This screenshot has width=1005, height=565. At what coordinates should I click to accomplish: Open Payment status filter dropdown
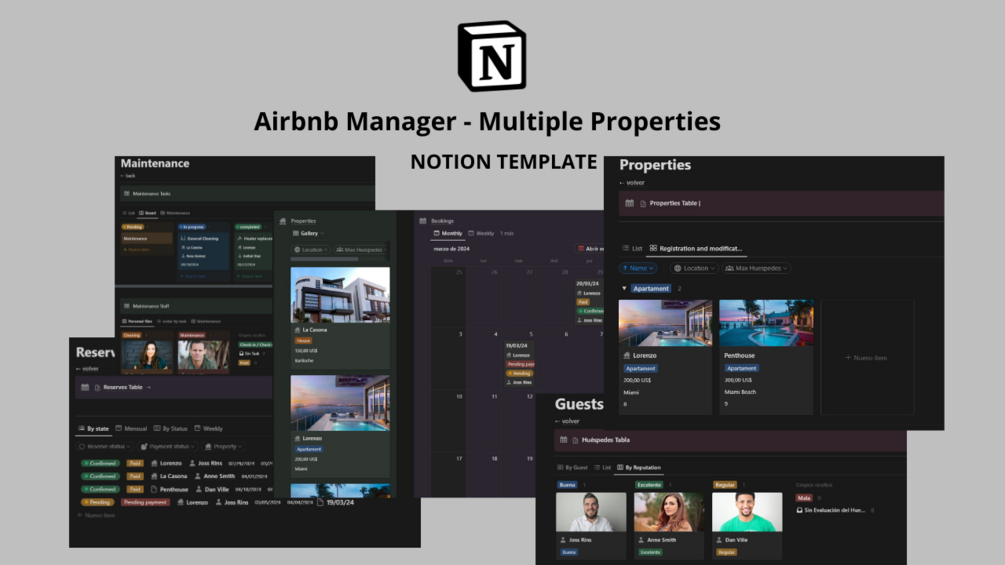(x=169, y=446)
